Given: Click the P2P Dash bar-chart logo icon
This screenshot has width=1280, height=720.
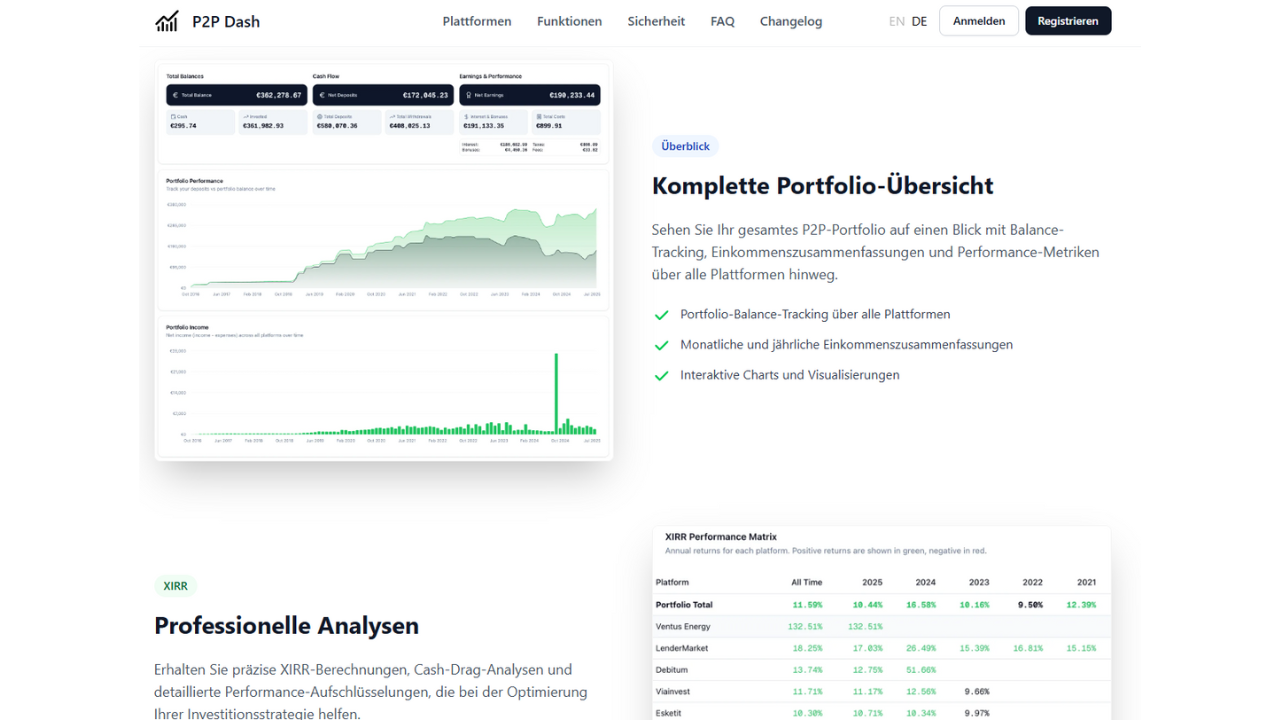Looking at the screenshot, I should click(166, 20).
